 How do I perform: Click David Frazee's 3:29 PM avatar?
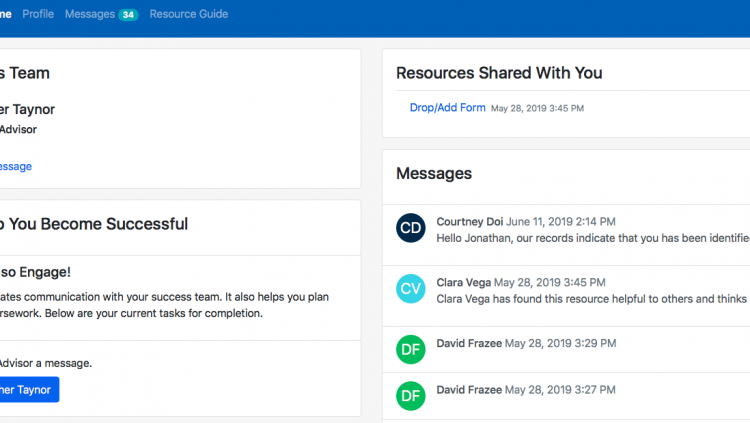click(x=410, y=349)
